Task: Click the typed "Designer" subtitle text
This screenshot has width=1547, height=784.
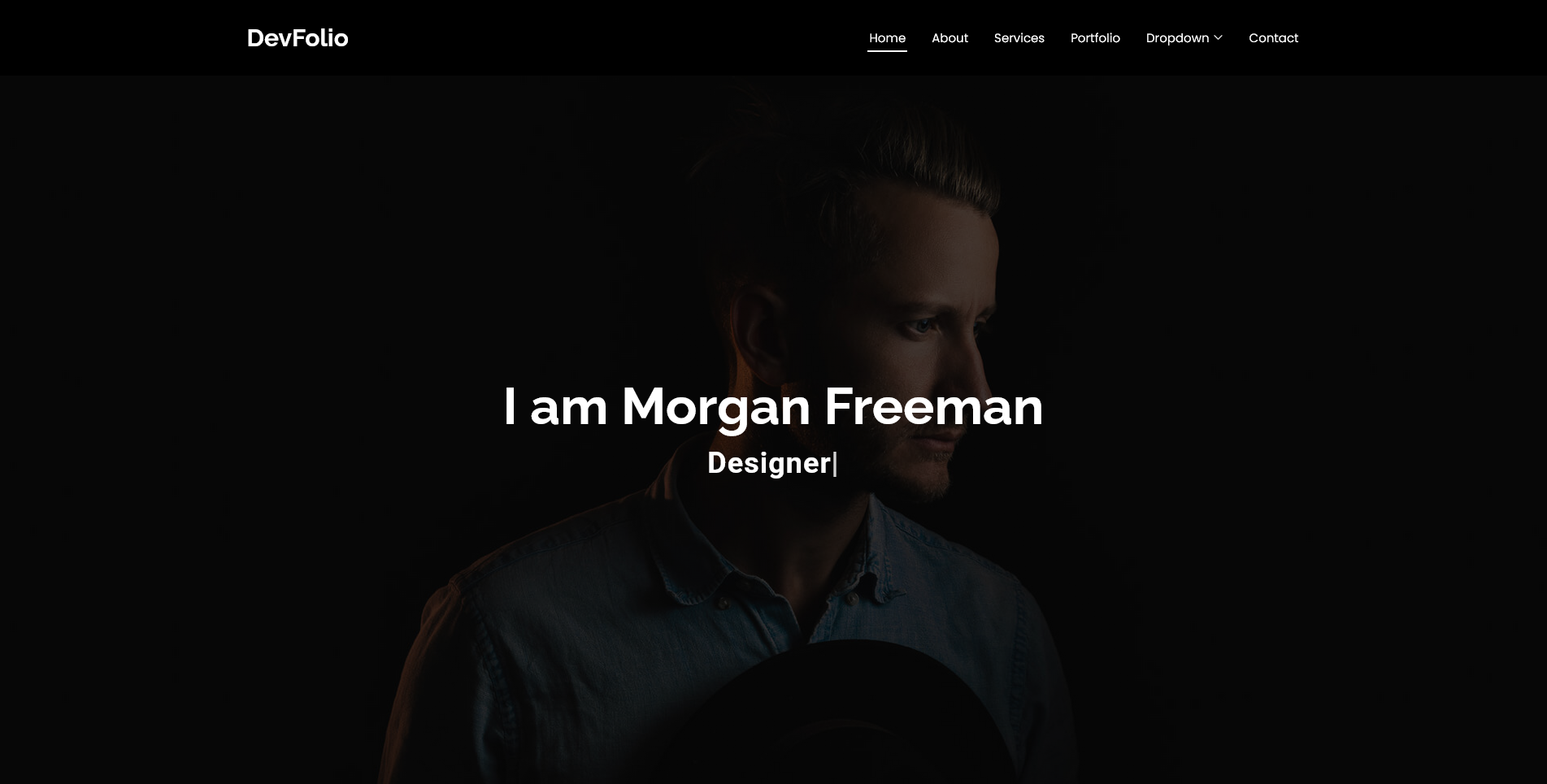Action: [x=769, y=463]
